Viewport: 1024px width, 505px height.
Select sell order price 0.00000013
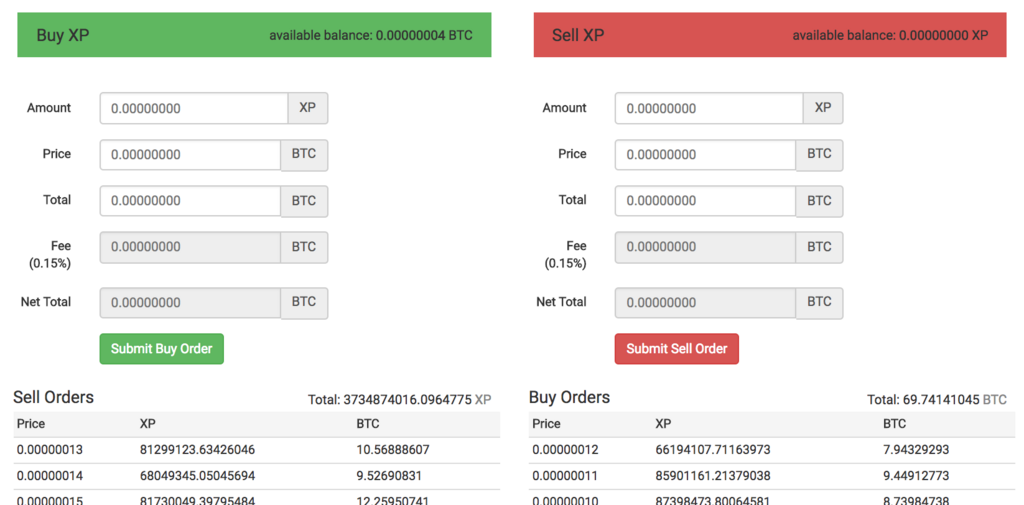coord(50,449)
